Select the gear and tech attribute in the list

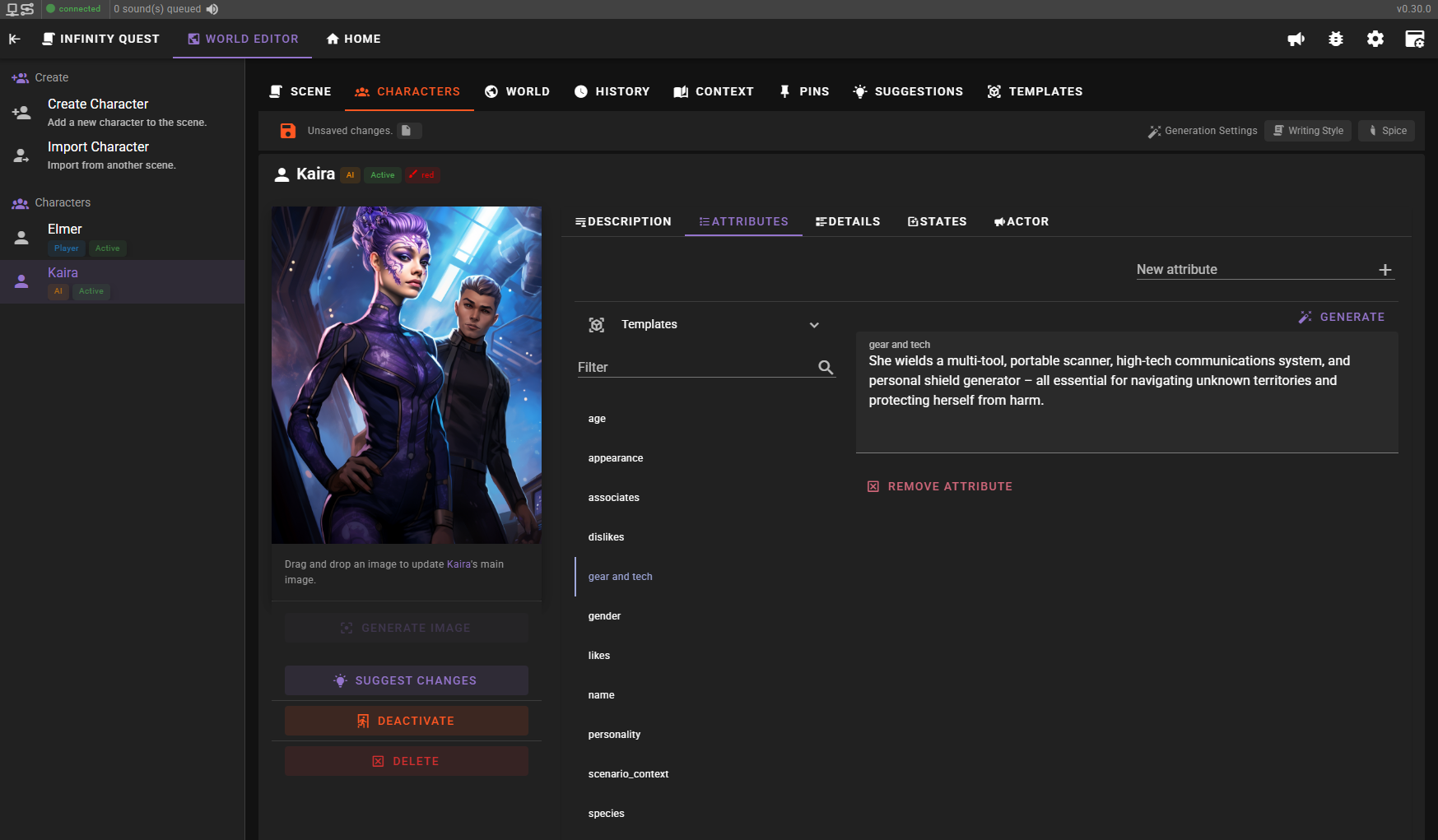pyautogui.click(x=620, y=577)
